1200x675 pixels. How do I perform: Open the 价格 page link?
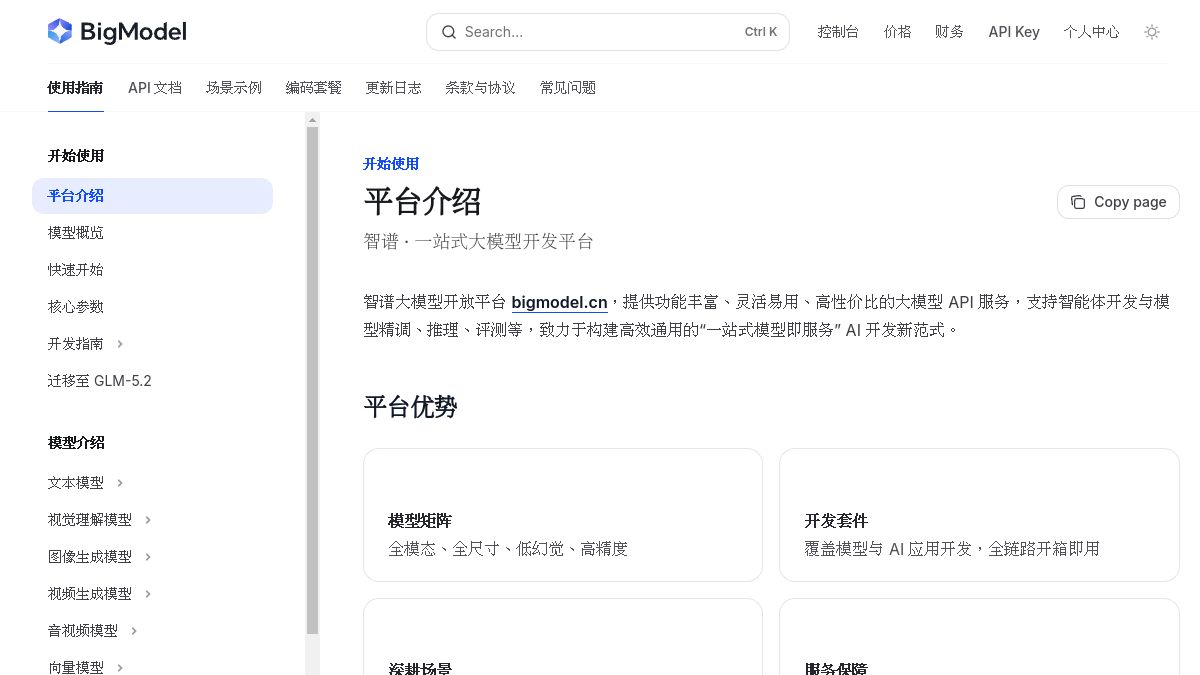point(898,32)
